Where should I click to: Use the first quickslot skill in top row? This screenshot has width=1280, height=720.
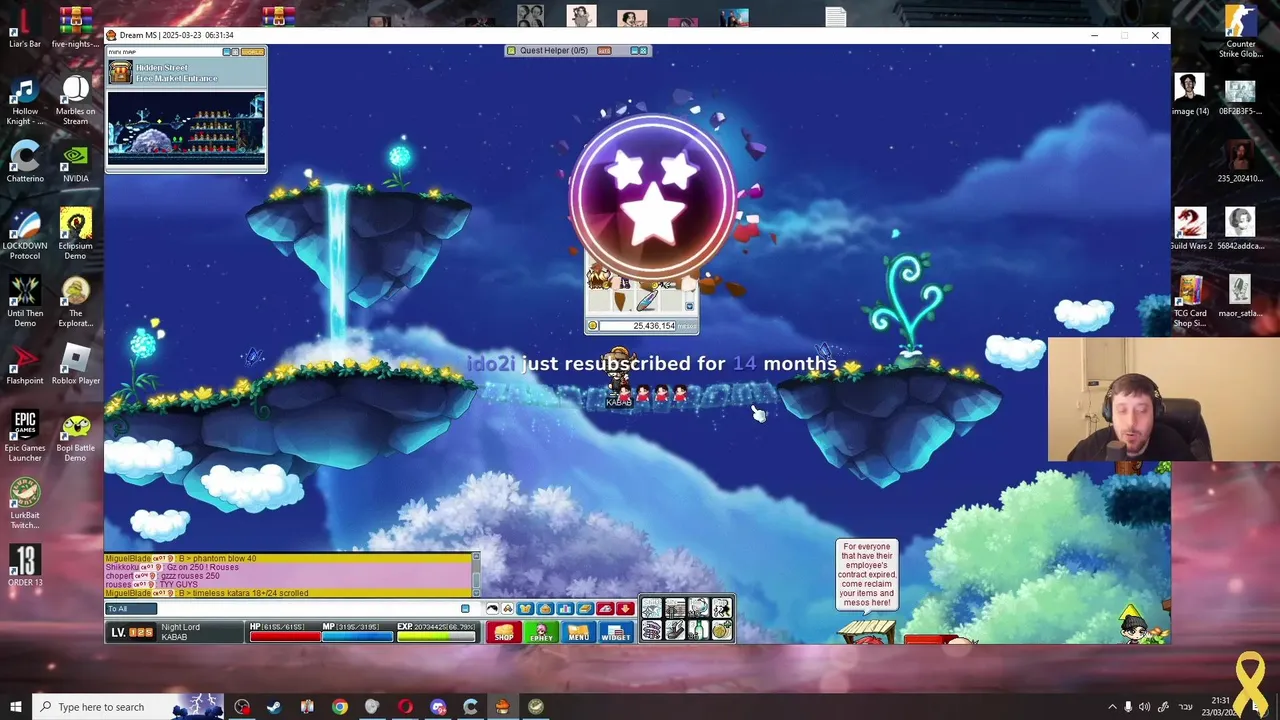(652, 608)
